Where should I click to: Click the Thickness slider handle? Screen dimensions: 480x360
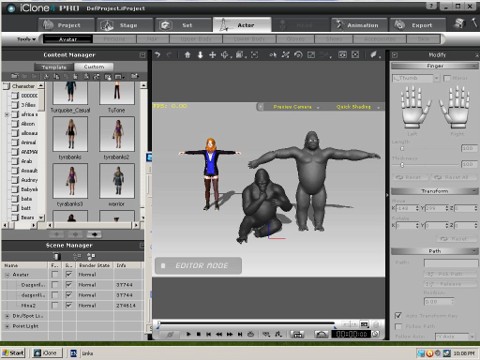coord(402,165)
